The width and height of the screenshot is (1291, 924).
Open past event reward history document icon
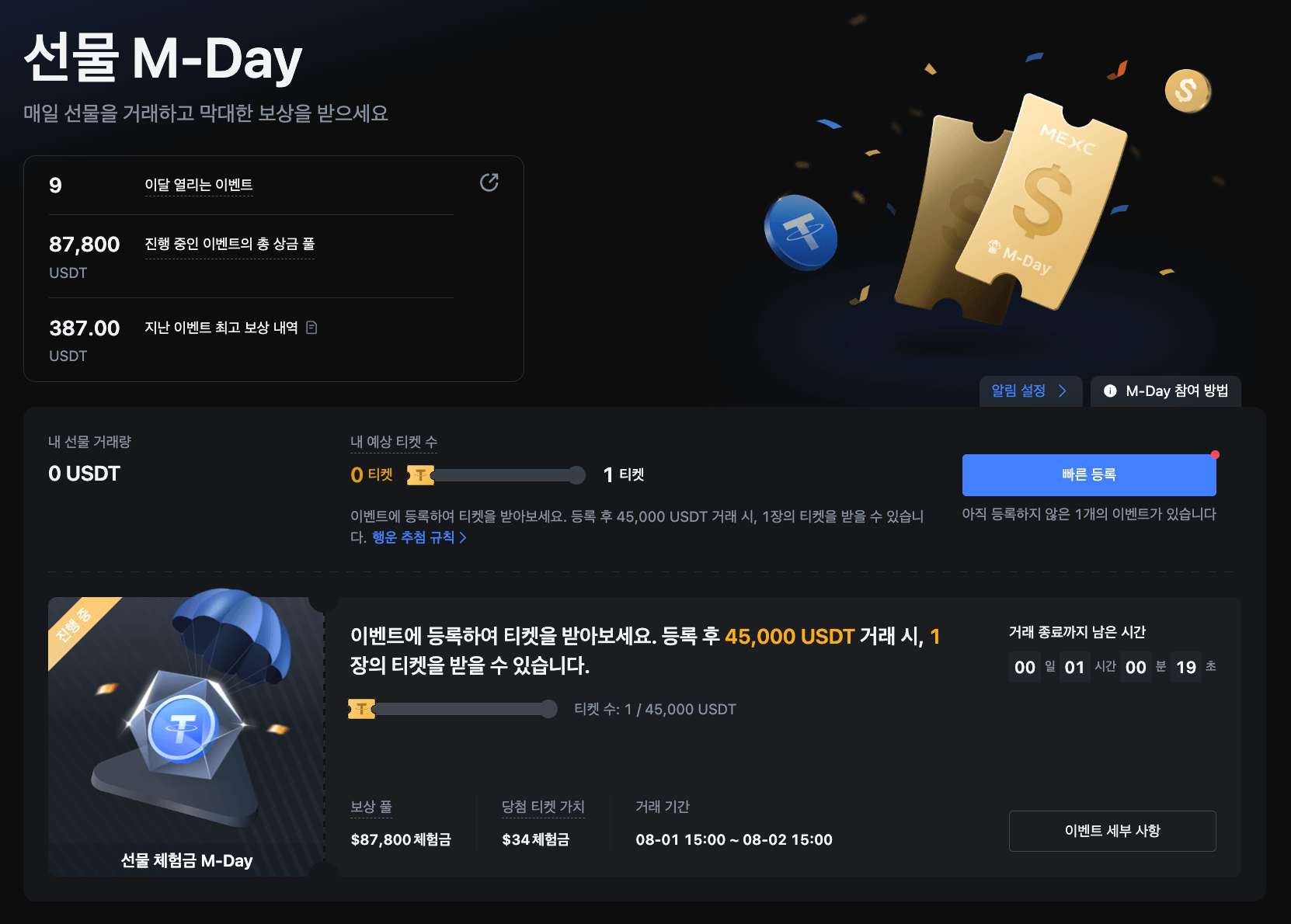click(311, 328)
